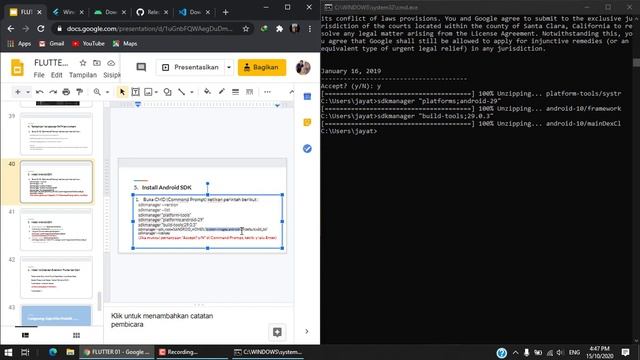Open Tasks side panel icon
Image resolution: width=640 pixels, height=360 pixels.
307,149
